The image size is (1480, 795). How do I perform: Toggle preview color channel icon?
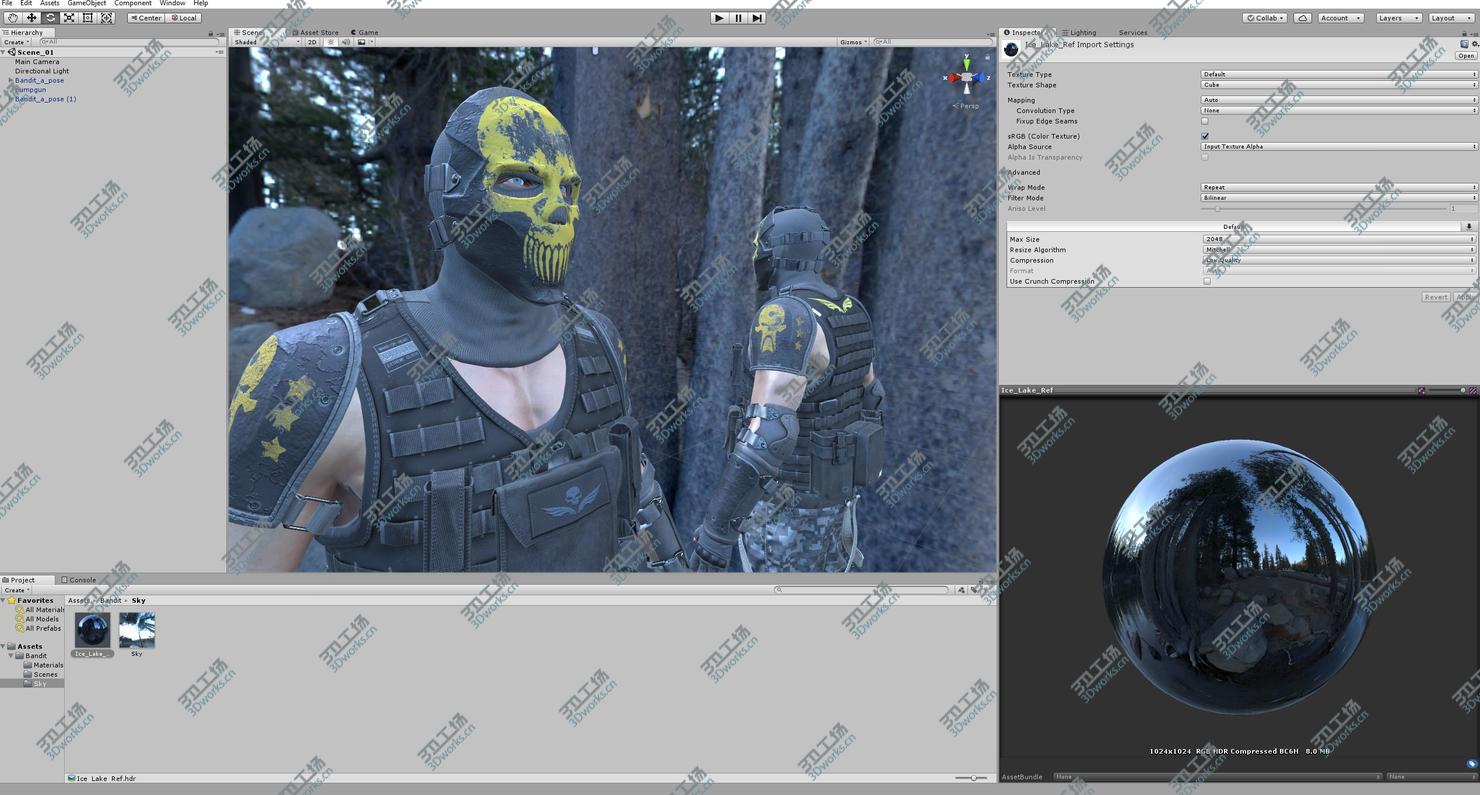(x=1421, y=391)
